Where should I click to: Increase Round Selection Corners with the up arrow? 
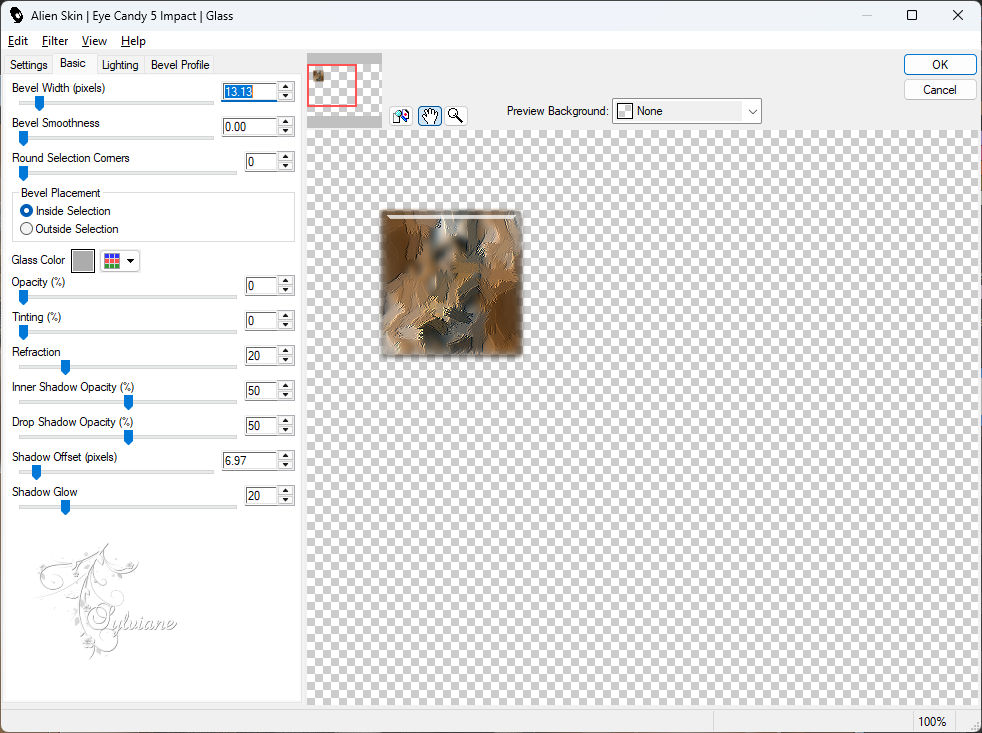click(286, 157)
